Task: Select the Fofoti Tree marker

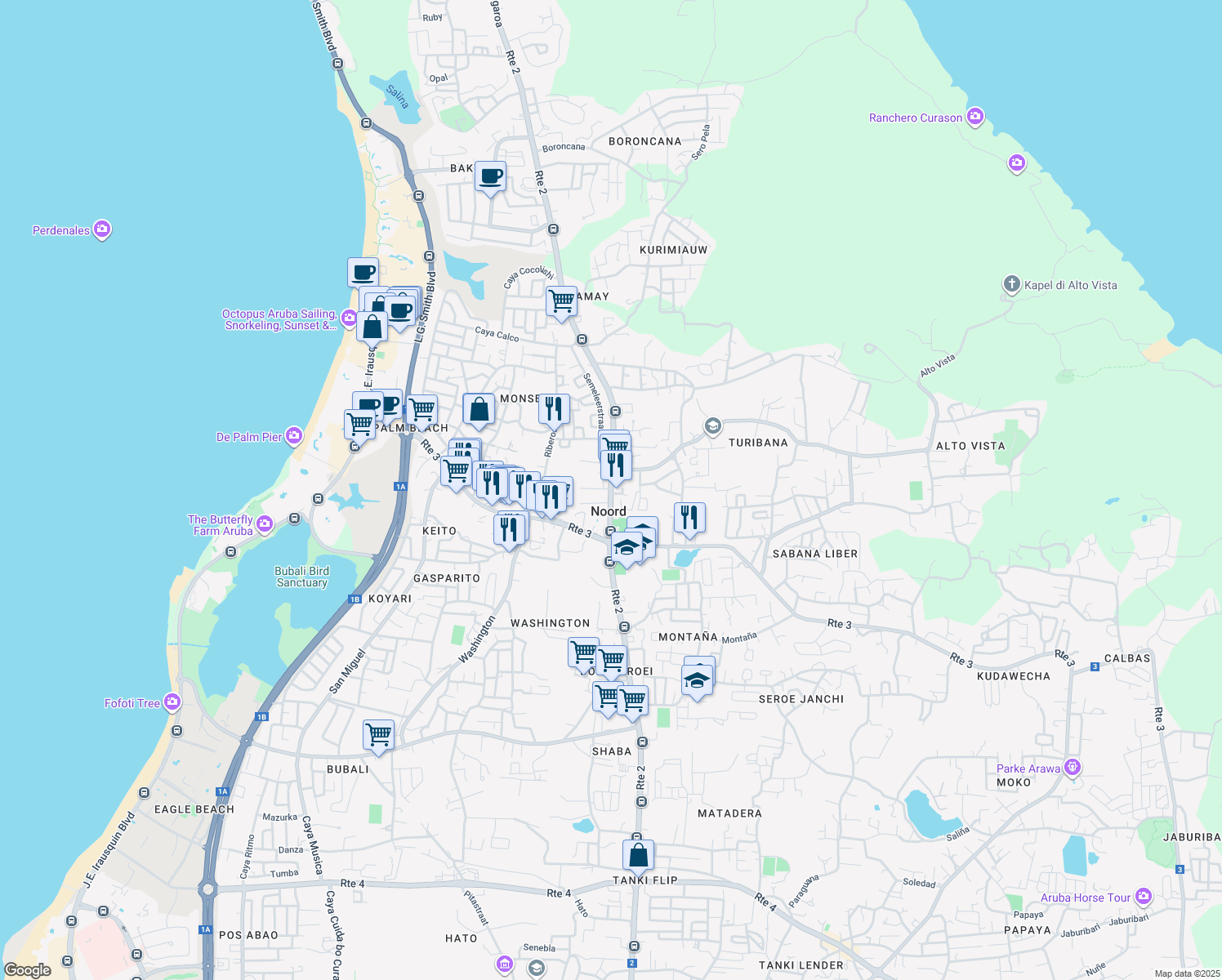Action: [172, 702]
